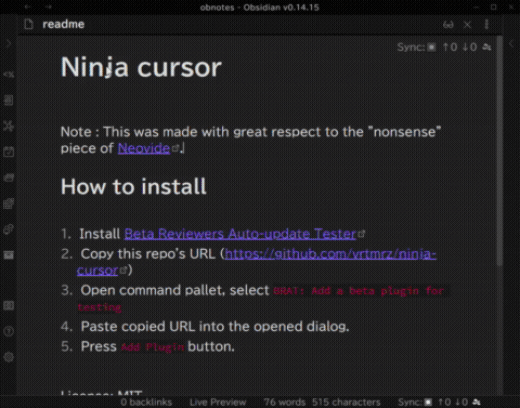Open another vault from the ribbon

[8, 305]
